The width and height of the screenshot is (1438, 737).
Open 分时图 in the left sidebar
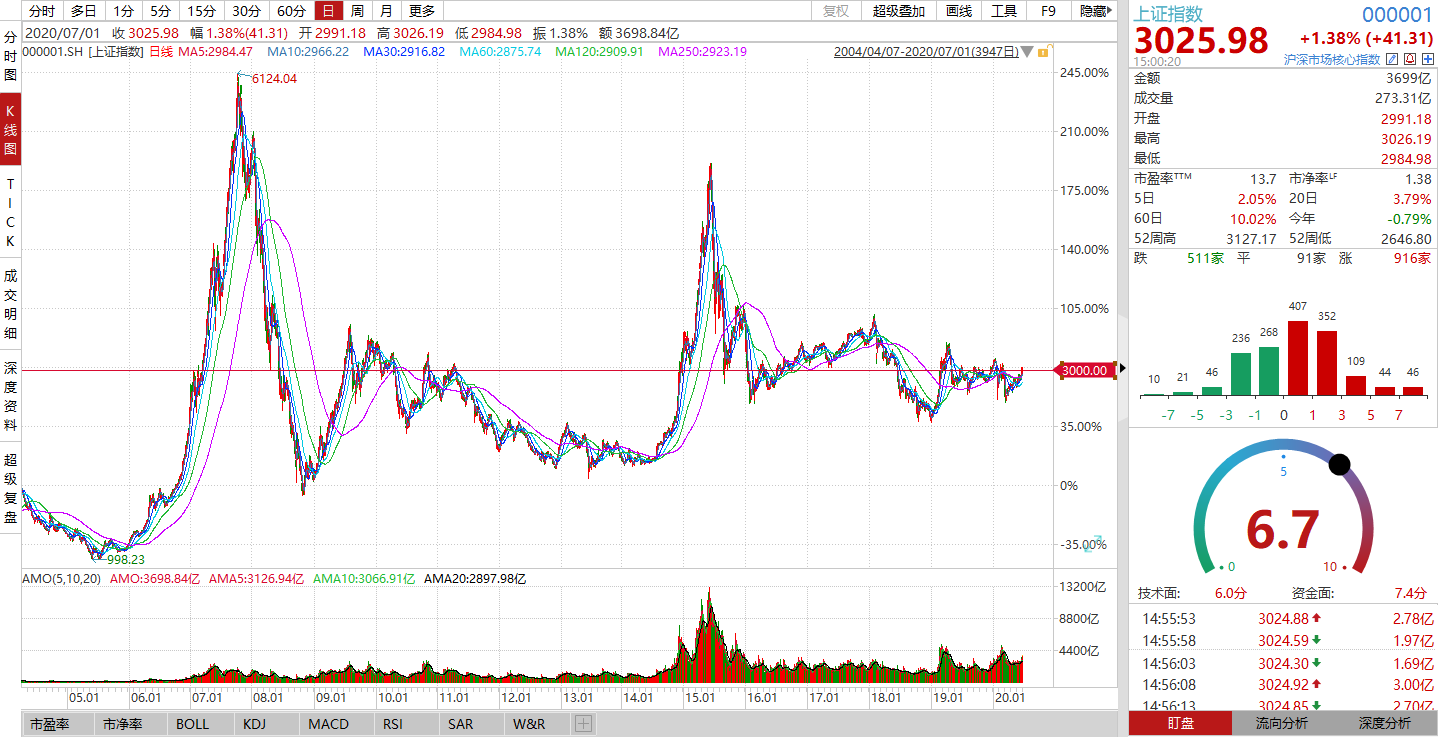tap(10, 55)
